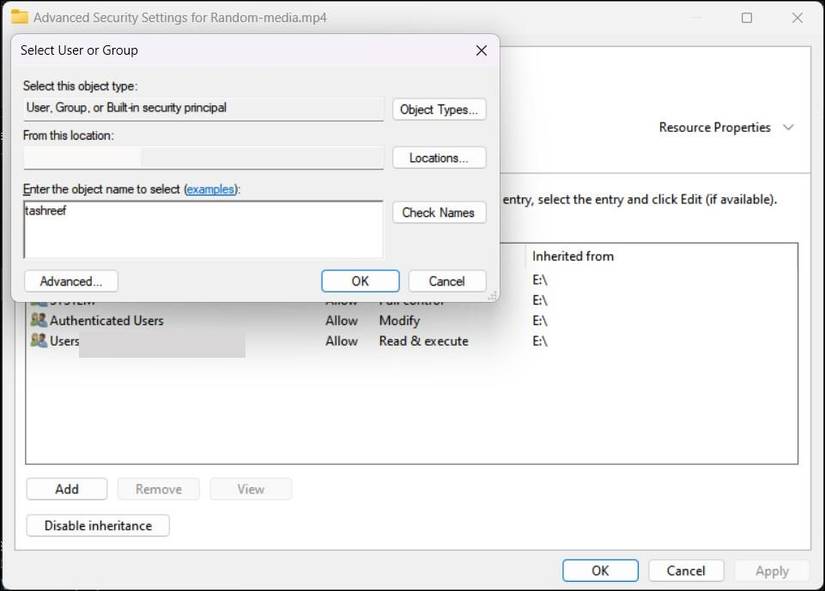Close the Select User or Group dialog
The width and height of the screenshot is (825, 591).
coord(481,50)
